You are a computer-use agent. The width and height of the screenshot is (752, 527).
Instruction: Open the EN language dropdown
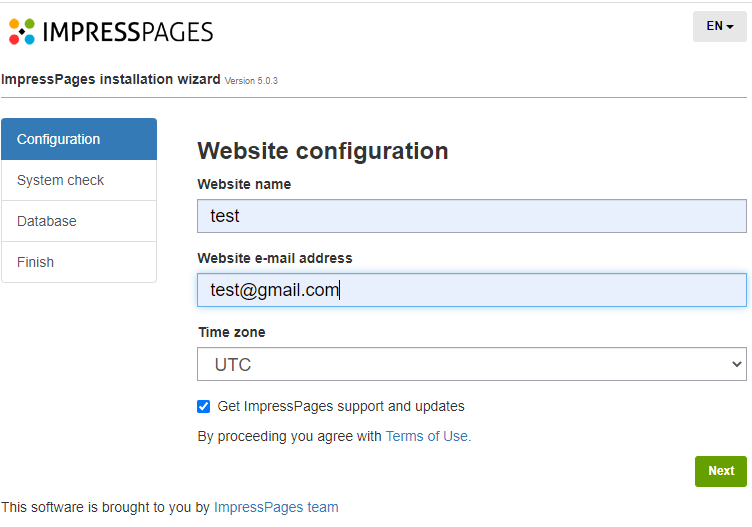click(719, 26)
